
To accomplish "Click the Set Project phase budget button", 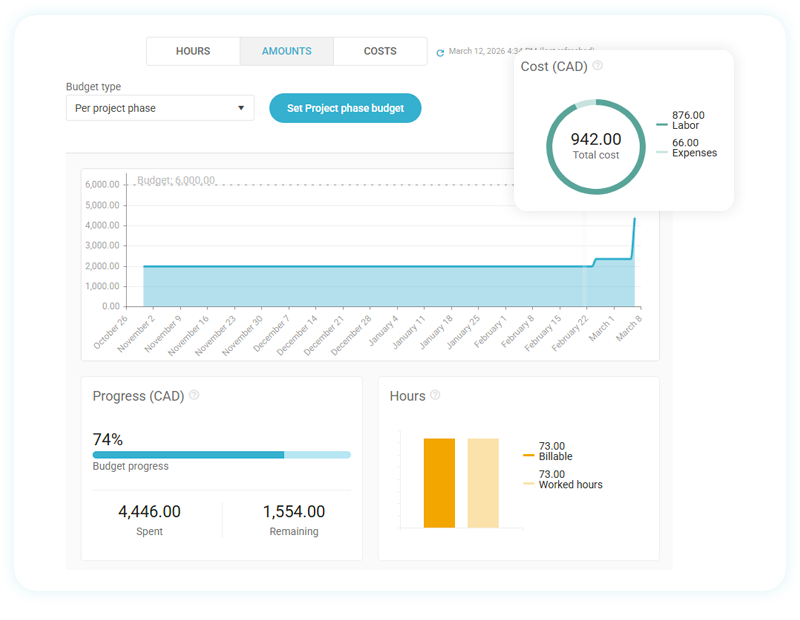I will (345, 108).
